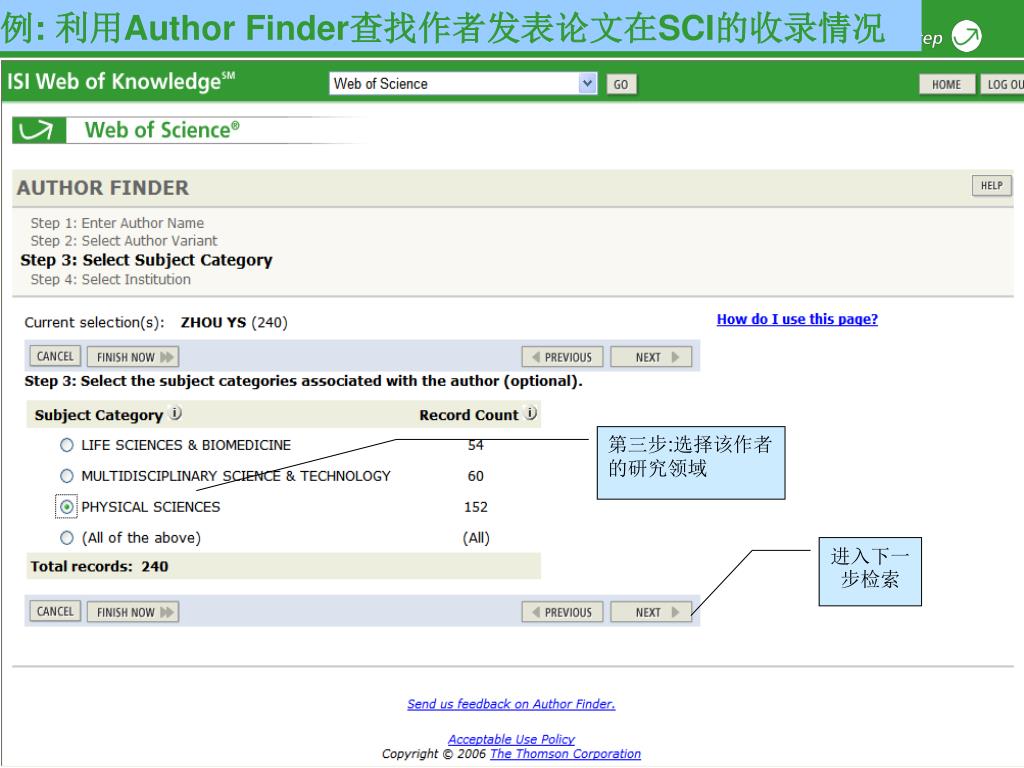Image resolution: width=1024 pixels, height=768 pixels.
Task: Choose the (All of the above) option
Action: click(67, 538)
